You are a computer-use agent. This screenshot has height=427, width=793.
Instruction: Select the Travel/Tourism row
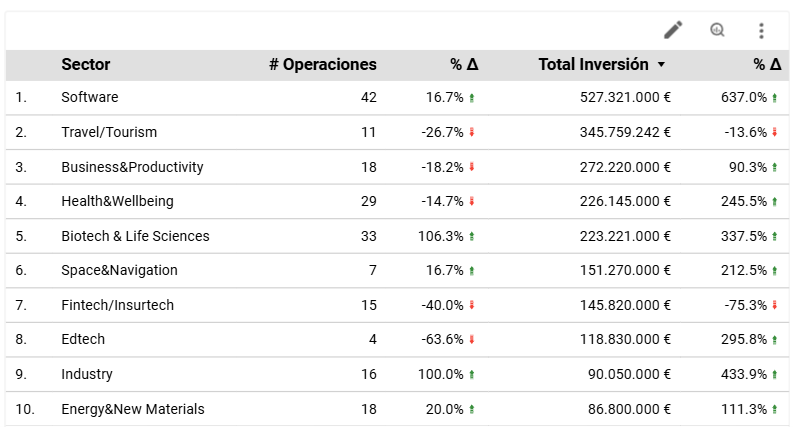(109, 132)
